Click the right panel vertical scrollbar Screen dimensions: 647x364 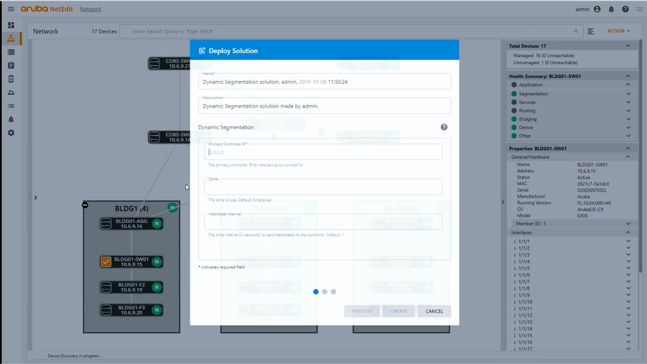click(x=640, y=156)
